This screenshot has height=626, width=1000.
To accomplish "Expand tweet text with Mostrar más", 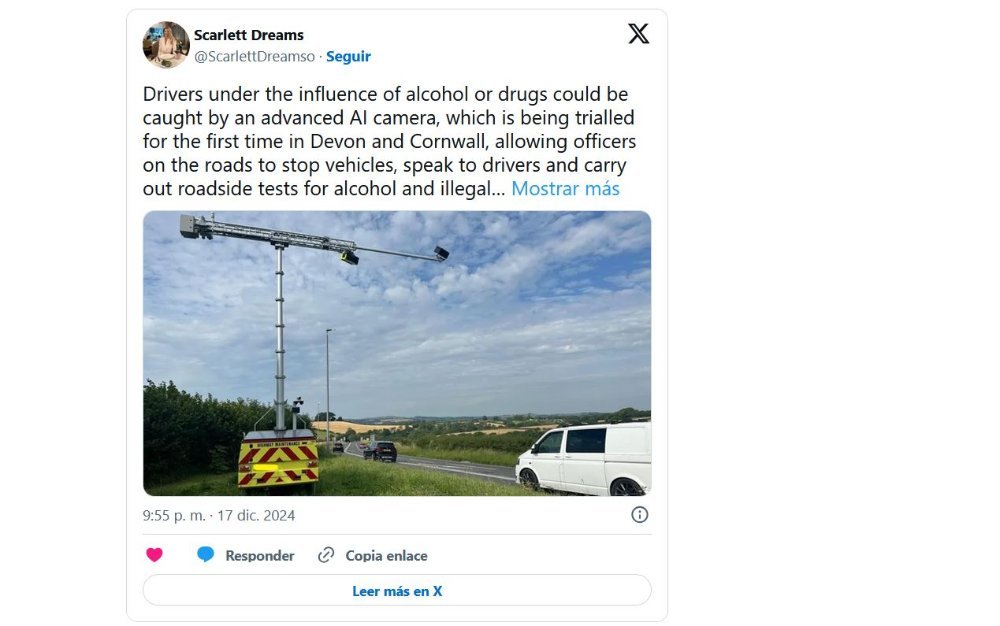I will (565, 189).
